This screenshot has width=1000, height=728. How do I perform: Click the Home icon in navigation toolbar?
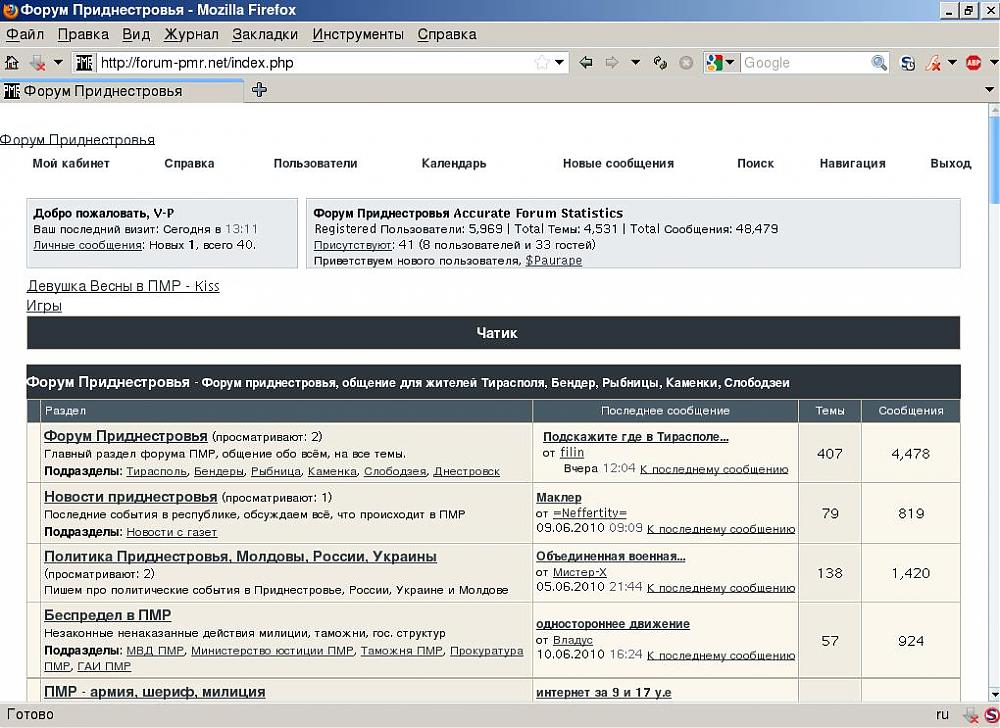pyautogui.click(x=12, y=62)
